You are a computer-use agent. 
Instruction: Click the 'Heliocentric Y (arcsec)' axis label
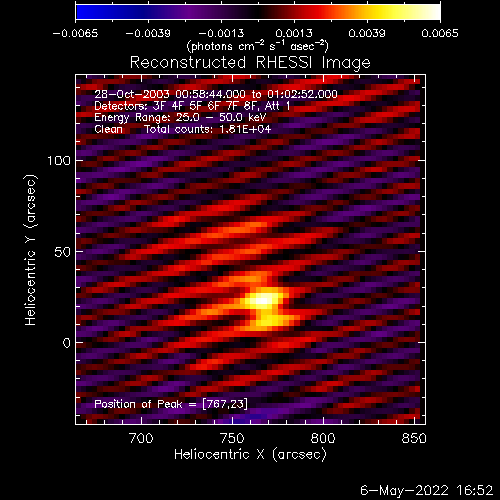(30, 250)
